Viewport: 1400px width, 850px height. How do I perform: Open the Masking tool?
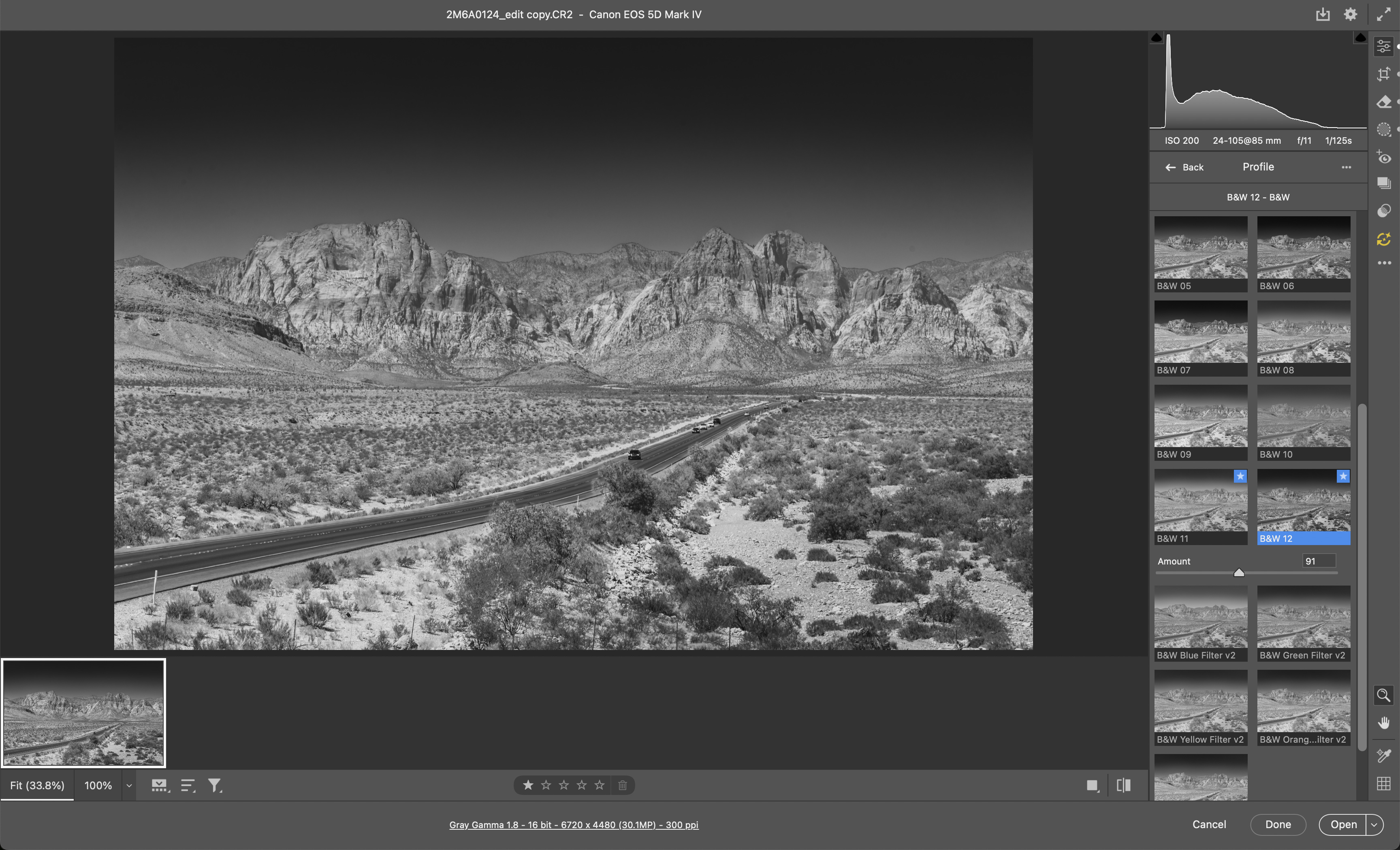tap(1383, 130)
